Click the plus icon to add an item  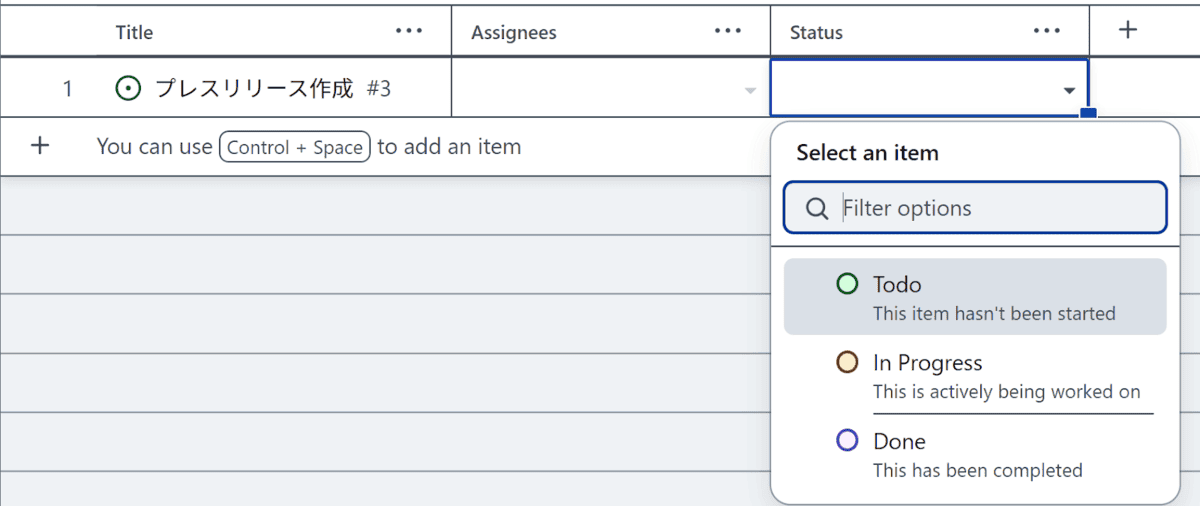40,146
